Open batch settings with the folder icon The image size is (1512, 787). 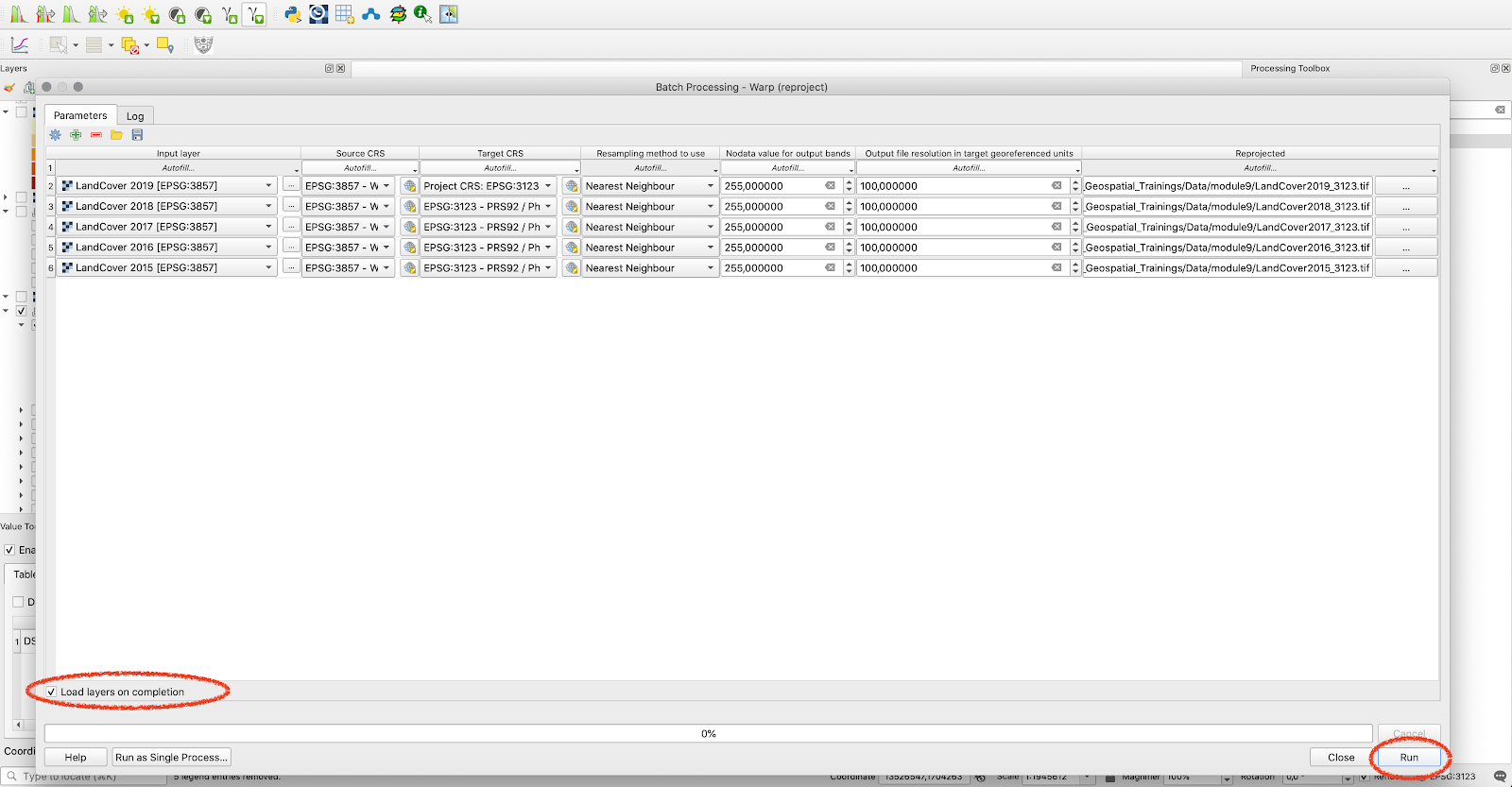116,135
